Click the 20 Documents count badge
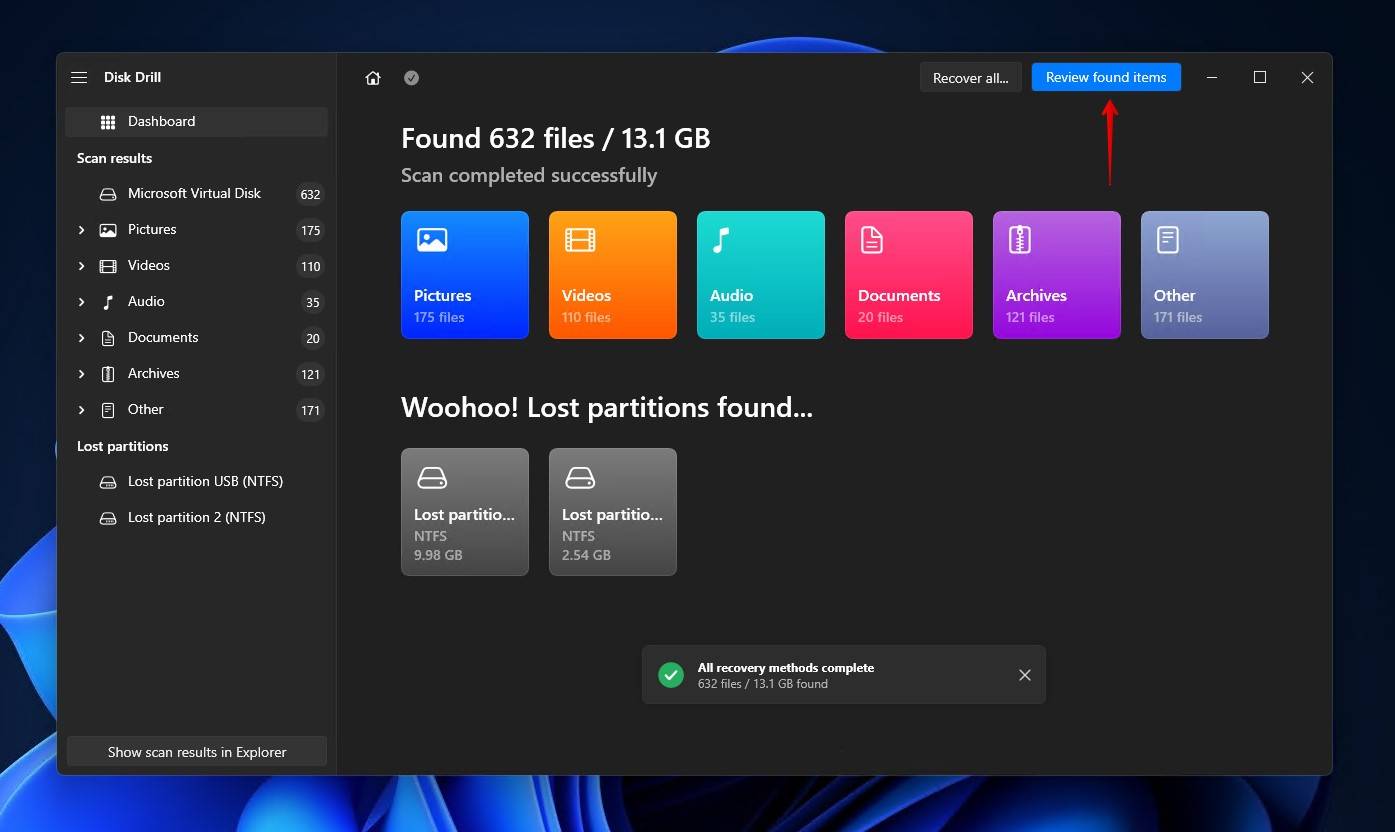 [x=312, y=339]
